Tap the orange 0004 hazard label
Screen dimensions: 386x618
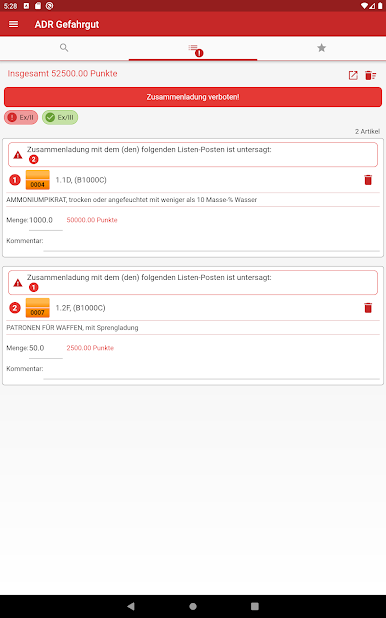click(x=37, y=180)
